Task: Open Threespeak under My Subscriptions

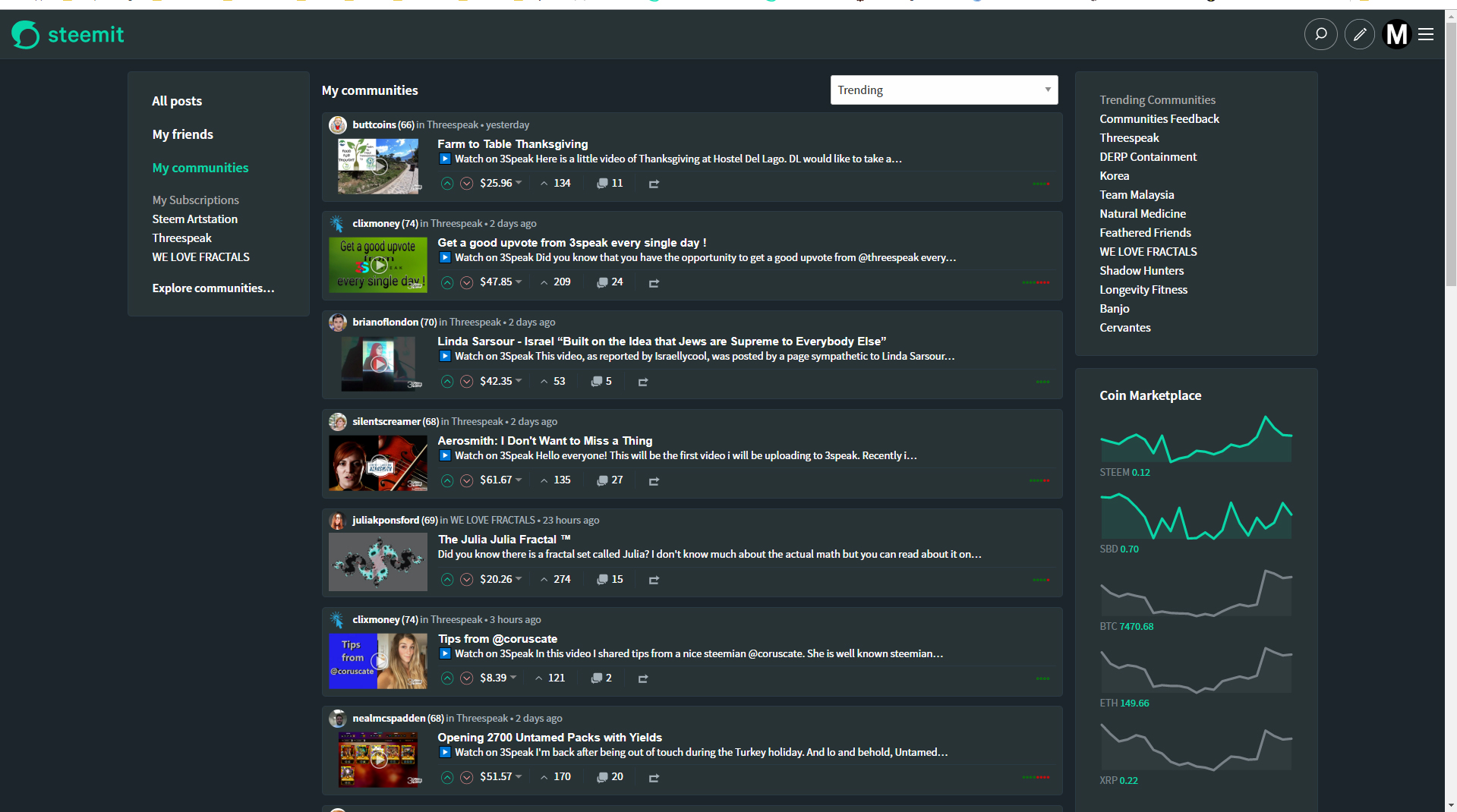Action: point(181,238)
